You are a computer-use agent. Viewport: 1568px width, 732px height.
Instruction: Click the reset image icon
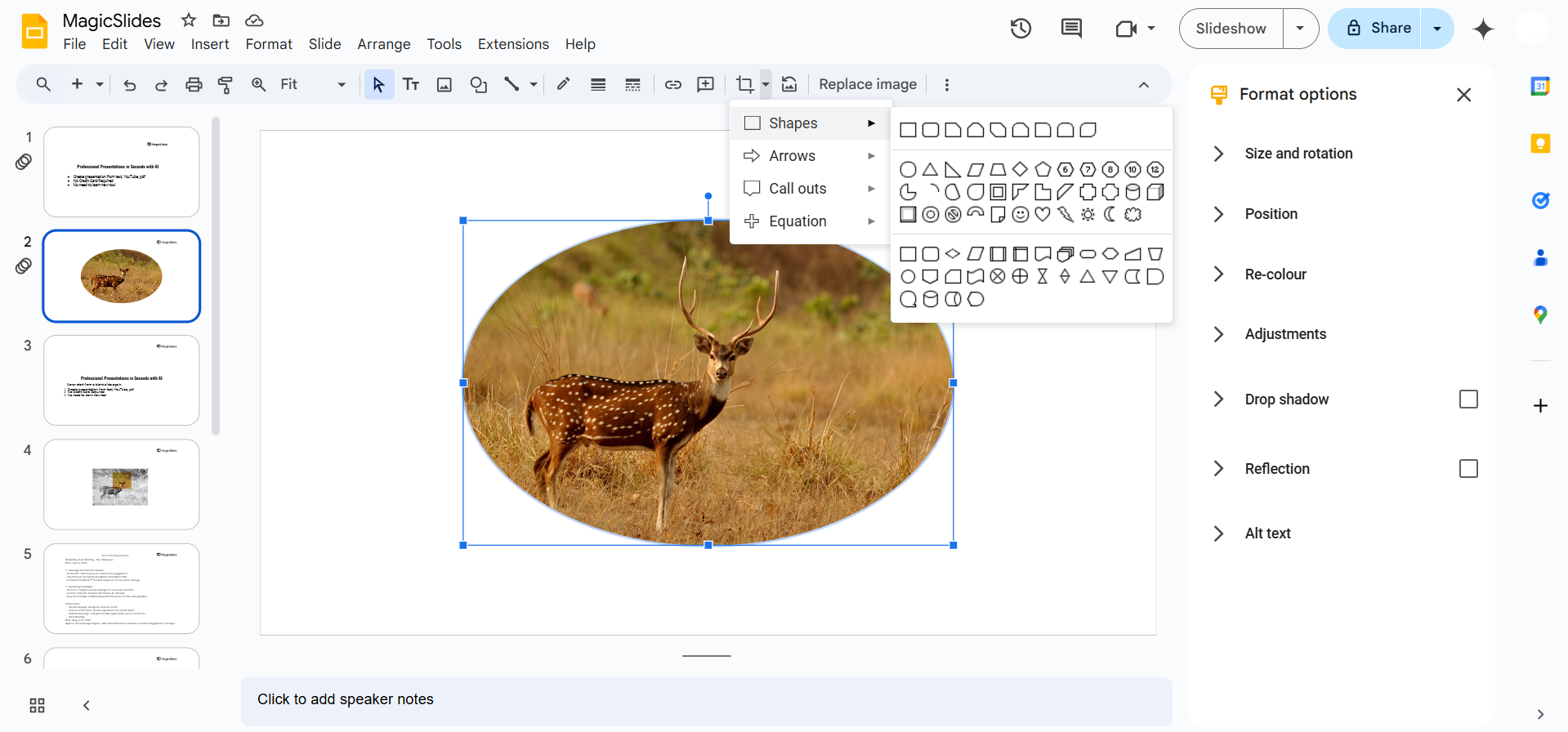[x=789, y=84]
